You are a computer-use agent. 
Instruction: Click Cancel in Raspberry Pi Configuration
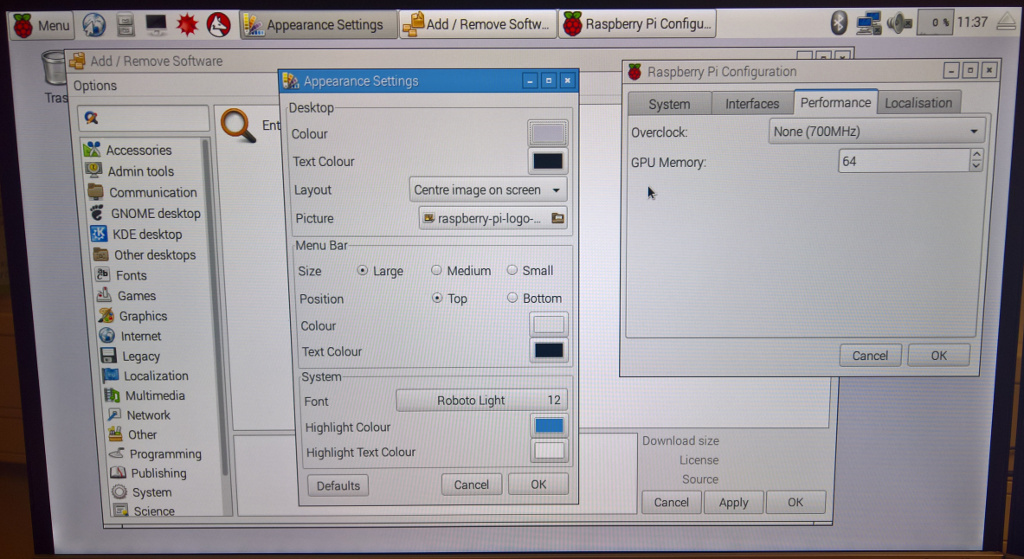pos(870,355)
